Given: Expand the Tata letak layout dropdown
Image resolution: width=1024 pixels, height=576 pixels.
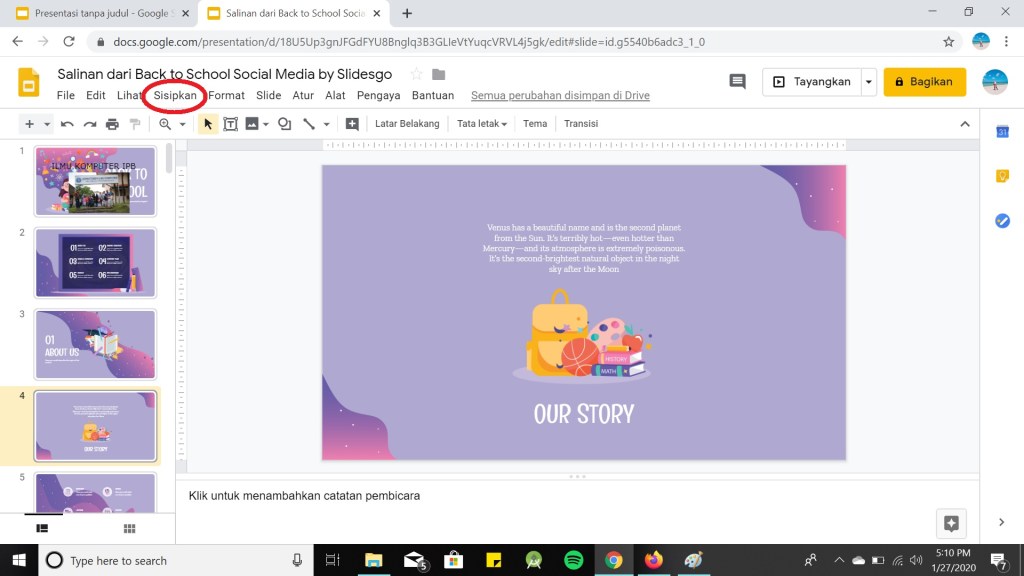Looking at the screenshot, I should coord(482,124).
